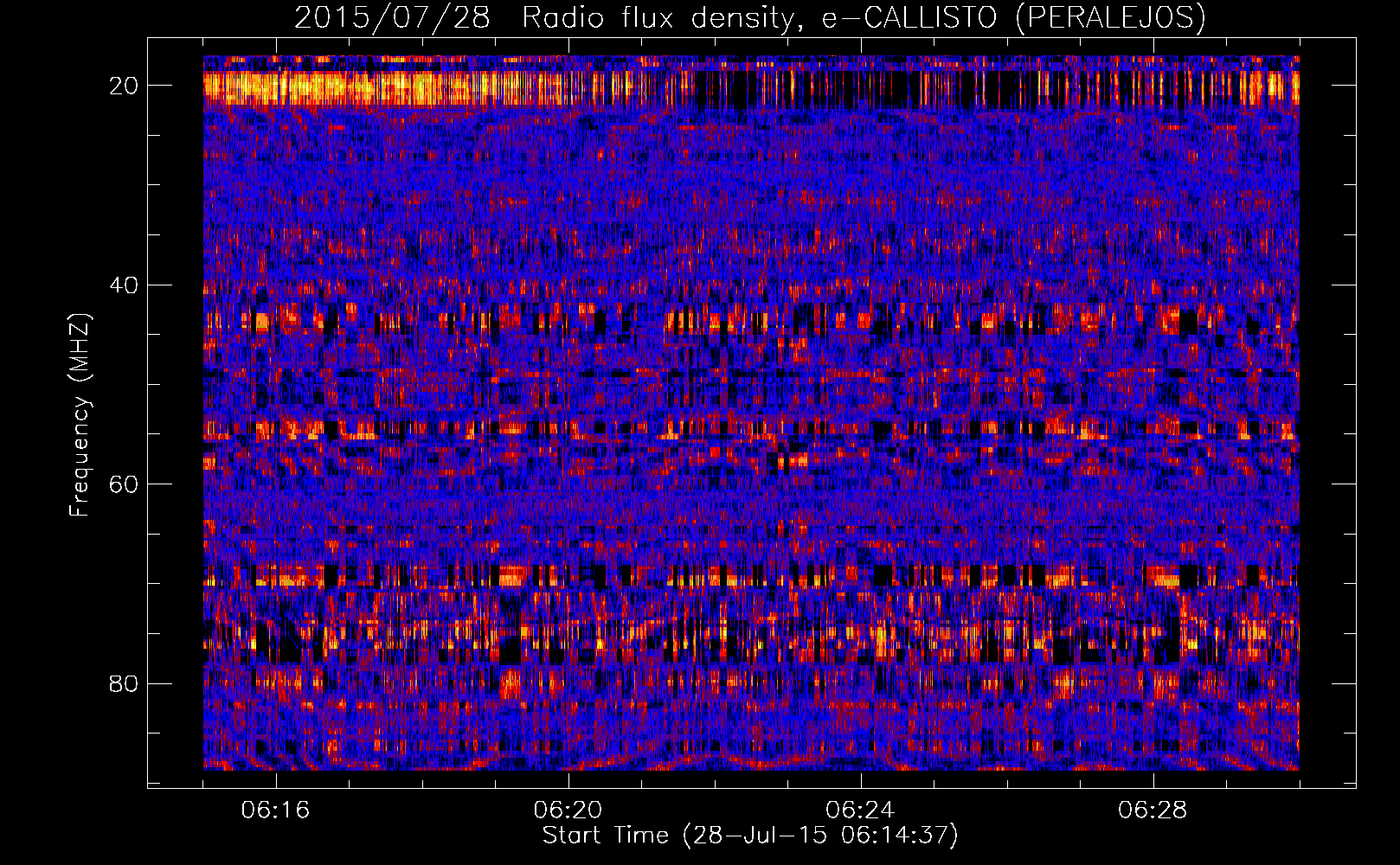
Task: Click the 06:20 time tick label
Action: (x=568, y=811)
